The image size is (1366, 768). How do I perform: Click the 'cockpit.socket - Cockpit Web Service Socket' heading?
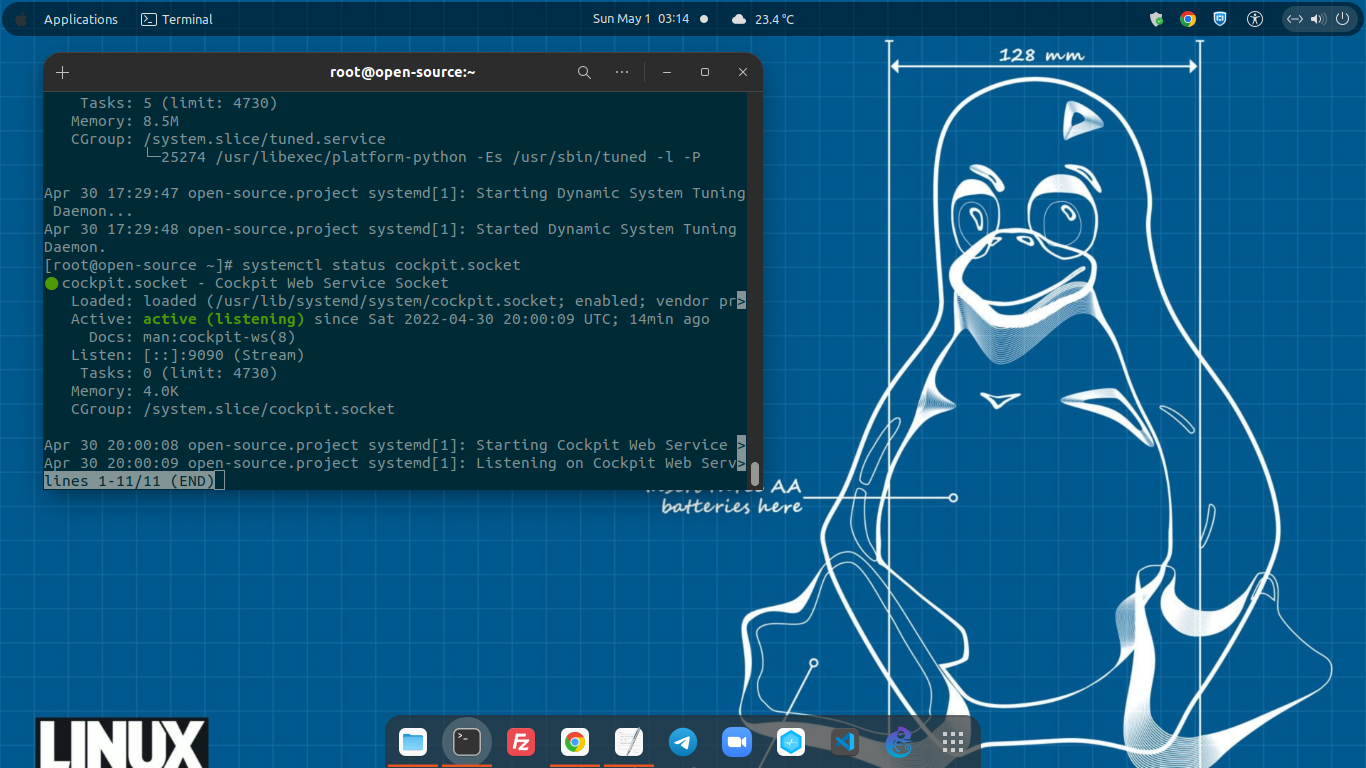255,283
